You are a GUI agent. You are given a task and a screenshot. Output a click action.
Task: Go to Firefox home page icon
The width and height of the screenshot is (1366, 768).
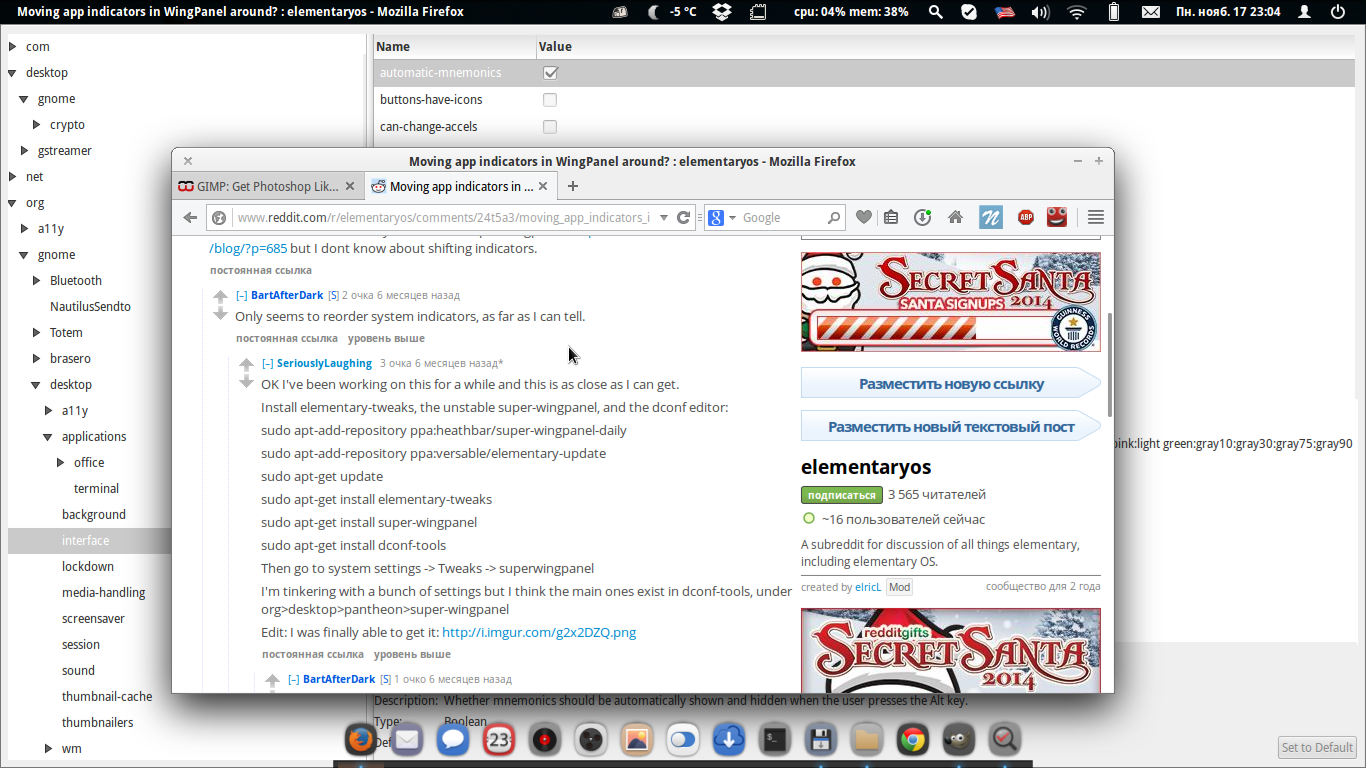(x=955, y=217)
